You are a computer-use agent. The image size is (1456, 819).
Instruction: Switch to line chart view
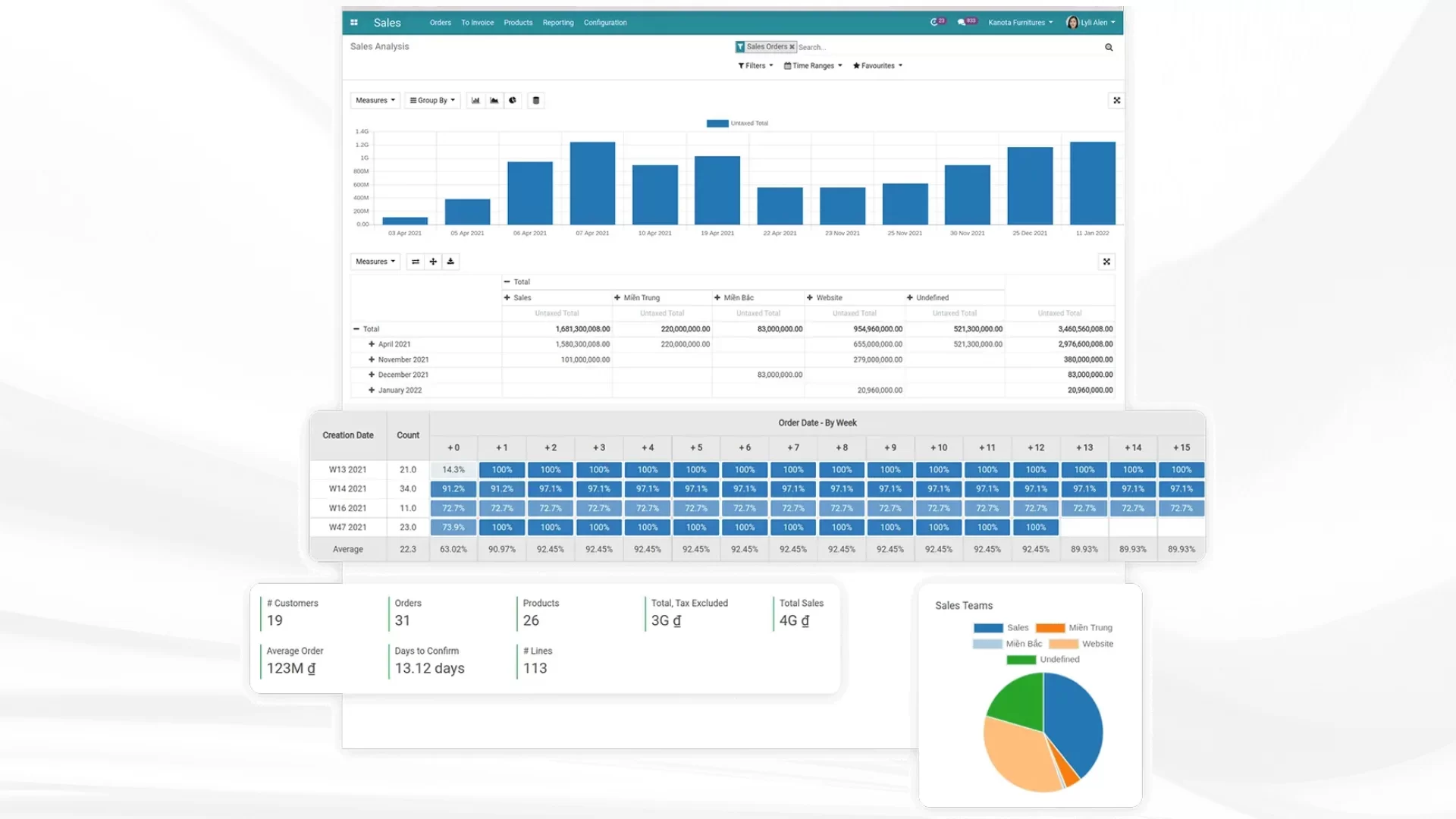(494, 100)
